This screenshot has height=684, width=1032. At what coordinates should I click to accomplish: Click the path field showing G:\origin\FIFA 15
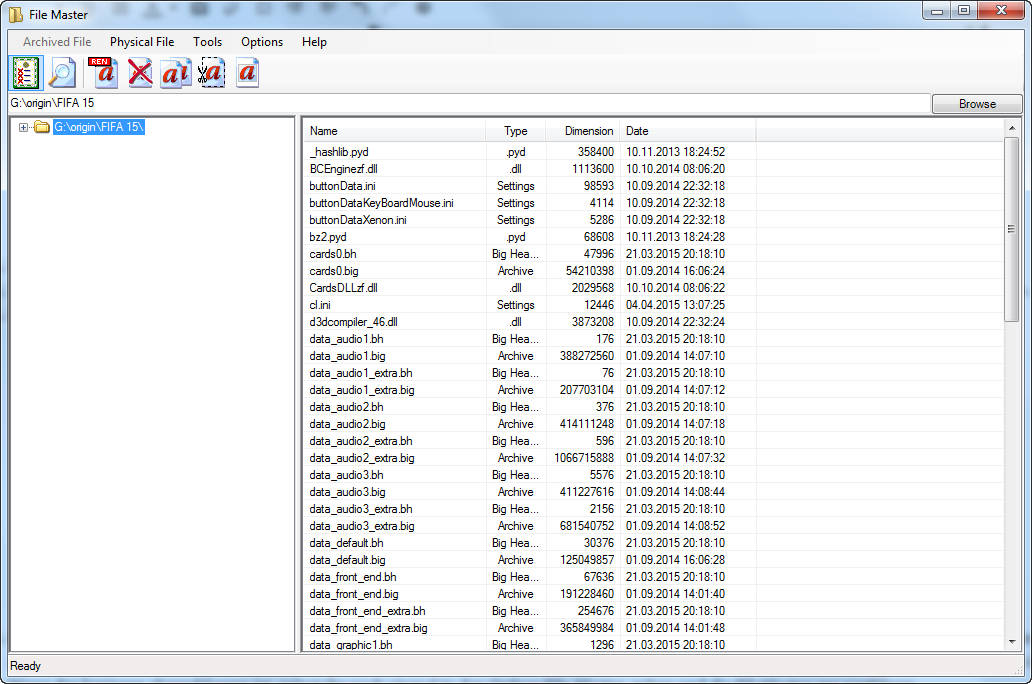(469, 103)
